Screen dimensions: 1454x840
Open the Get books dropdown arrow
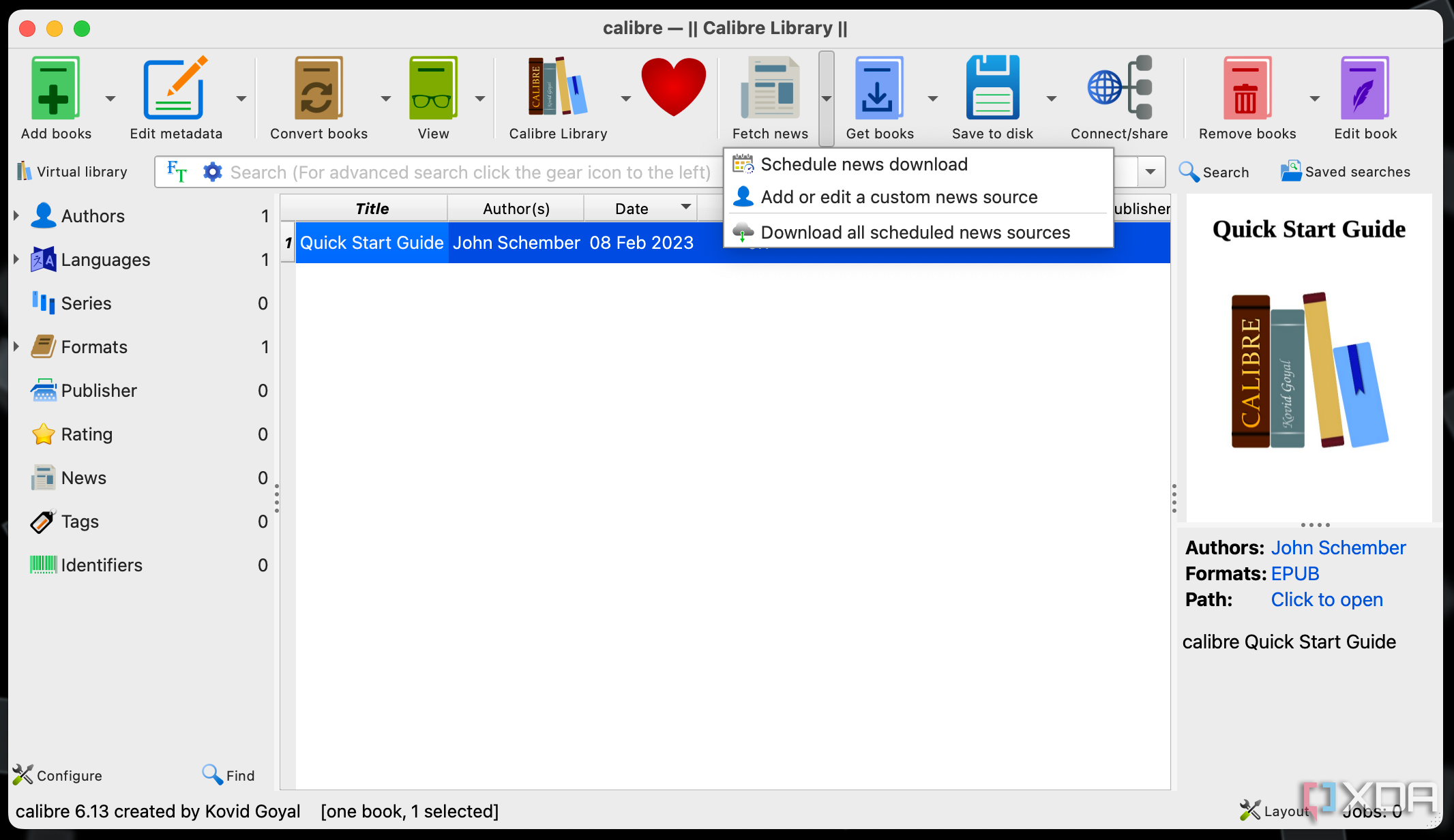932,98
